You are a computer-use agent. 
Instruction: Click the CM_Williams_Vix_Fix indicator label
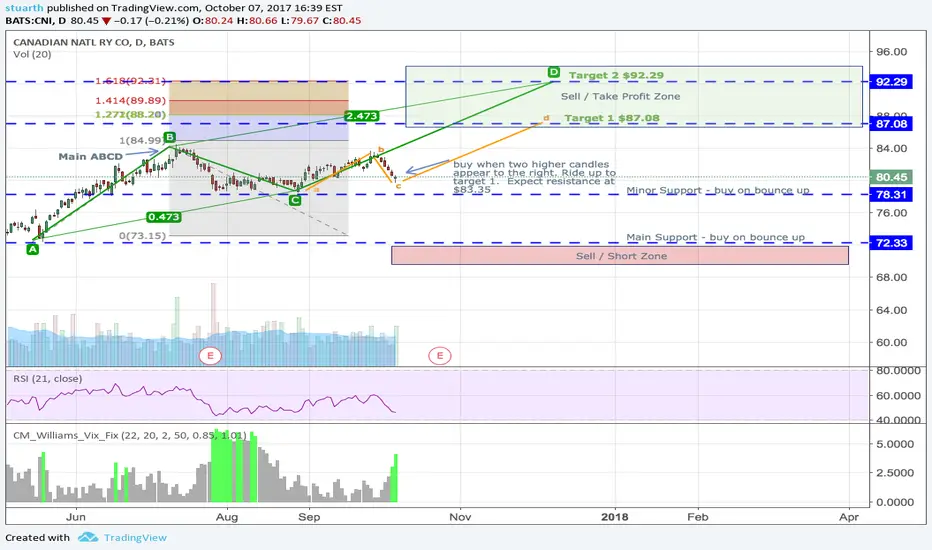[x=130, y=436]
